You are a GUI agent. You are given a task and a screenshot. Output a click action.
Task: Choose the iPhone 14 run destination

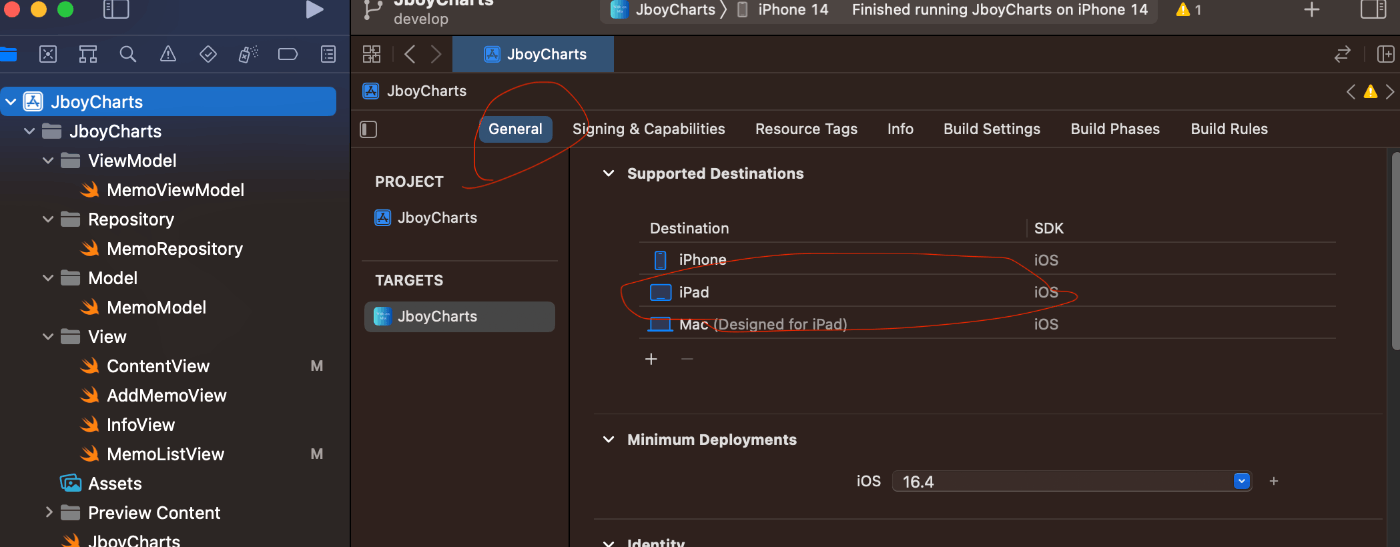coord(783,10)
